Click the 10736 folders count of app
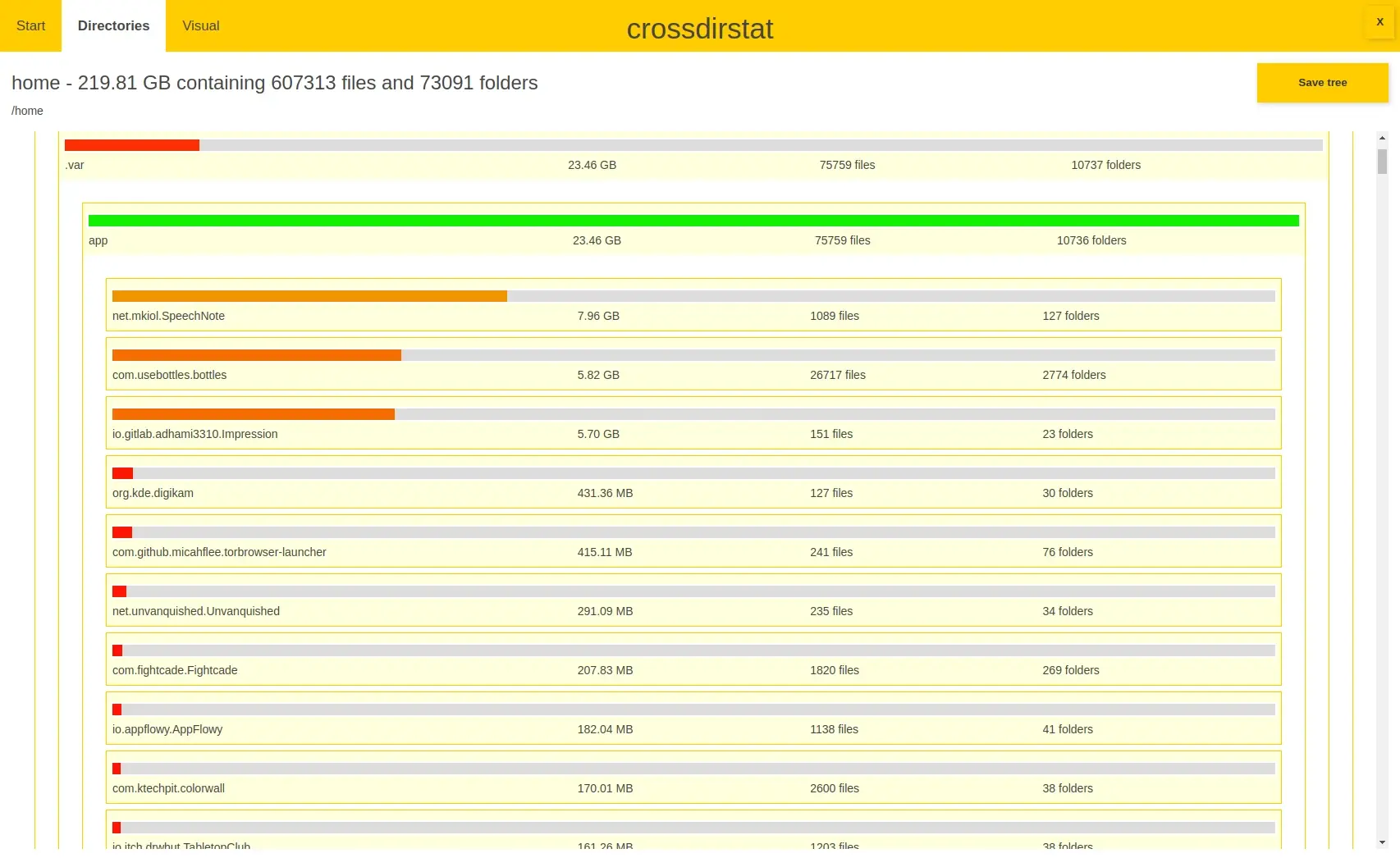Image resolution: width=1400 pixels, height=867 pixels. [1091, 240]
